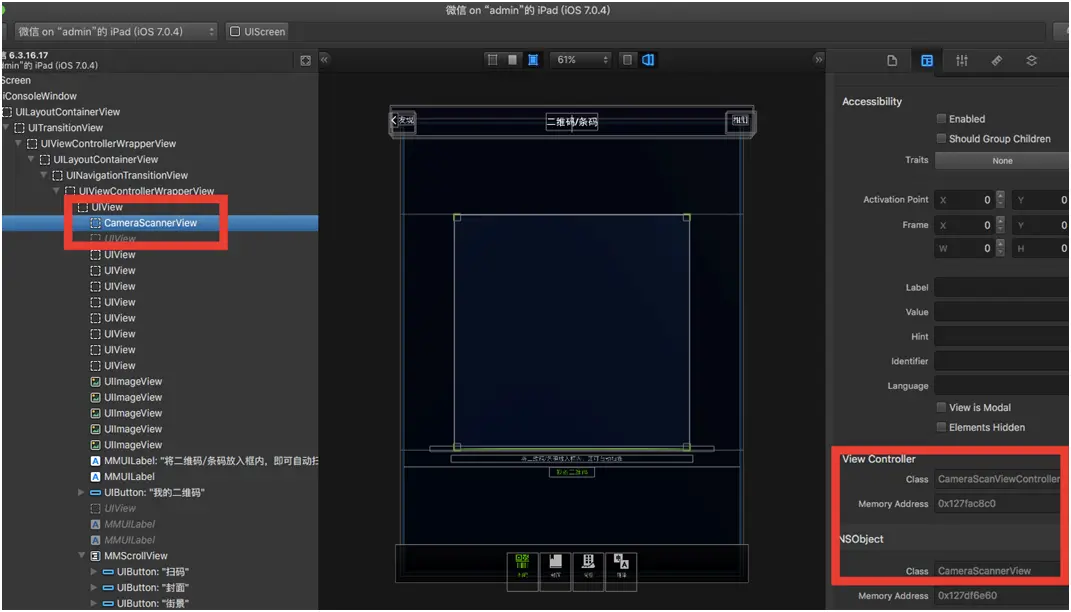The height and width of the screenshot is (612, 1071).
Task: Switch canvas to flat 2D view icon
Action: (x=627, y=60)
